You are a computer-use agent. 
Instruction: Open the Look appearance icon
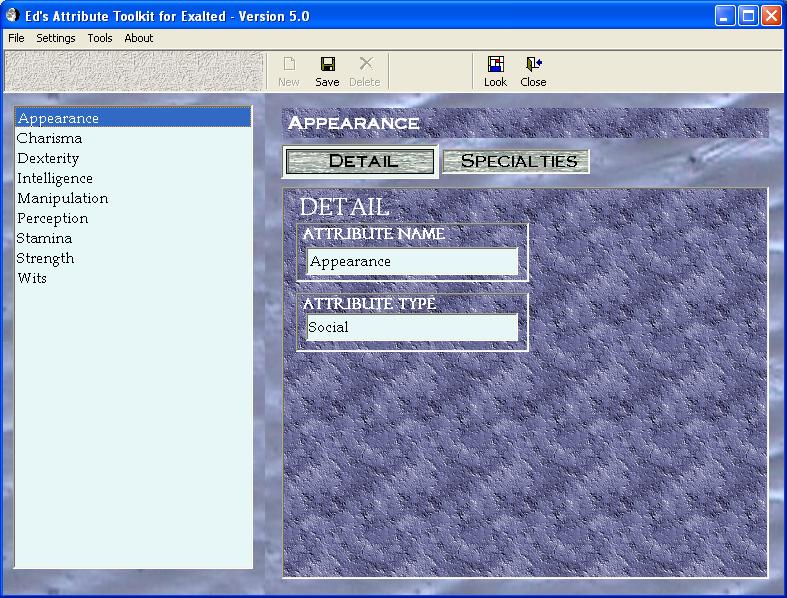pos(495,64)
